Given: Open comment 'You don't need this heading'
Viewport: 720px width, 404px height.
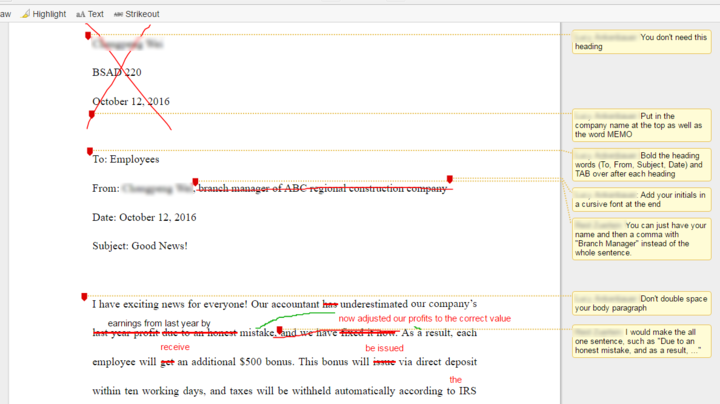Looking at the screenshot, I should click(x=641, y=42).
